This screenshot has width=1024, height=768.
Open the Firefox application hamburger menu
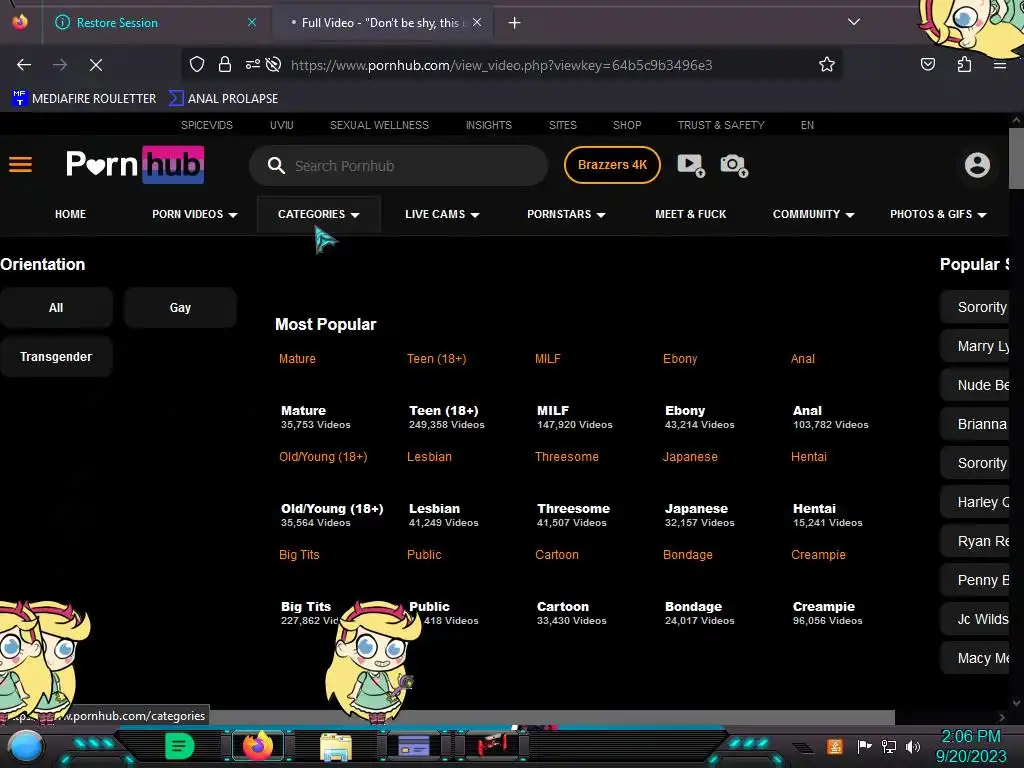[999, 65]
